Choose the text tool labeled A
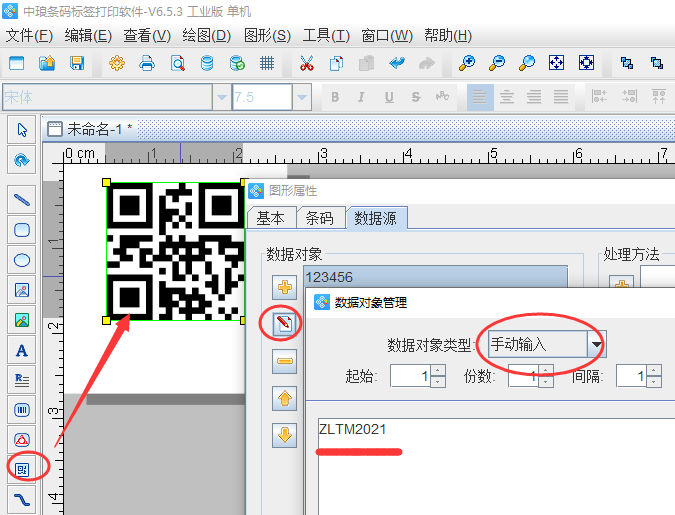This screenshot has height=515, width=675. pyautogui.click(x=22, y=350)
